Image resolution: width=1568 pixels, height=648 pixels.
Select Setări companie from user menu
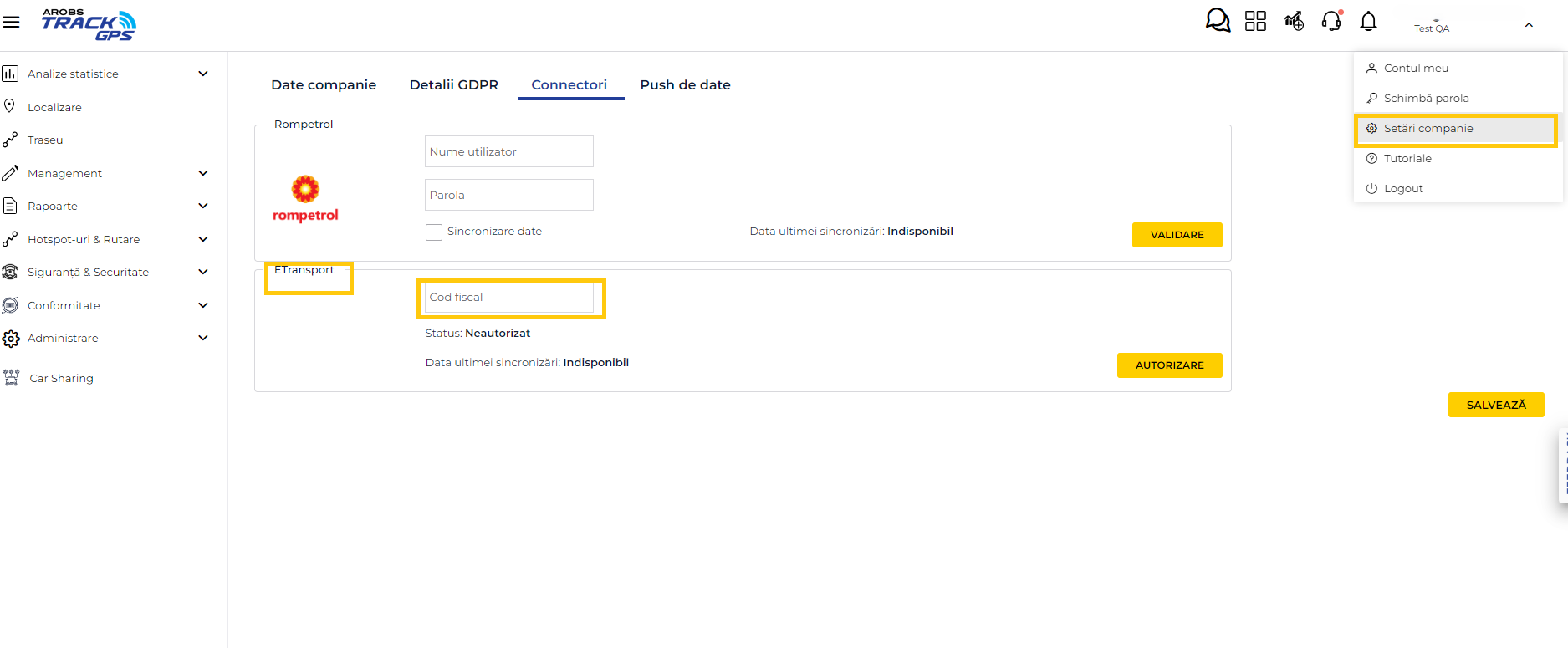pos(1428,128)
